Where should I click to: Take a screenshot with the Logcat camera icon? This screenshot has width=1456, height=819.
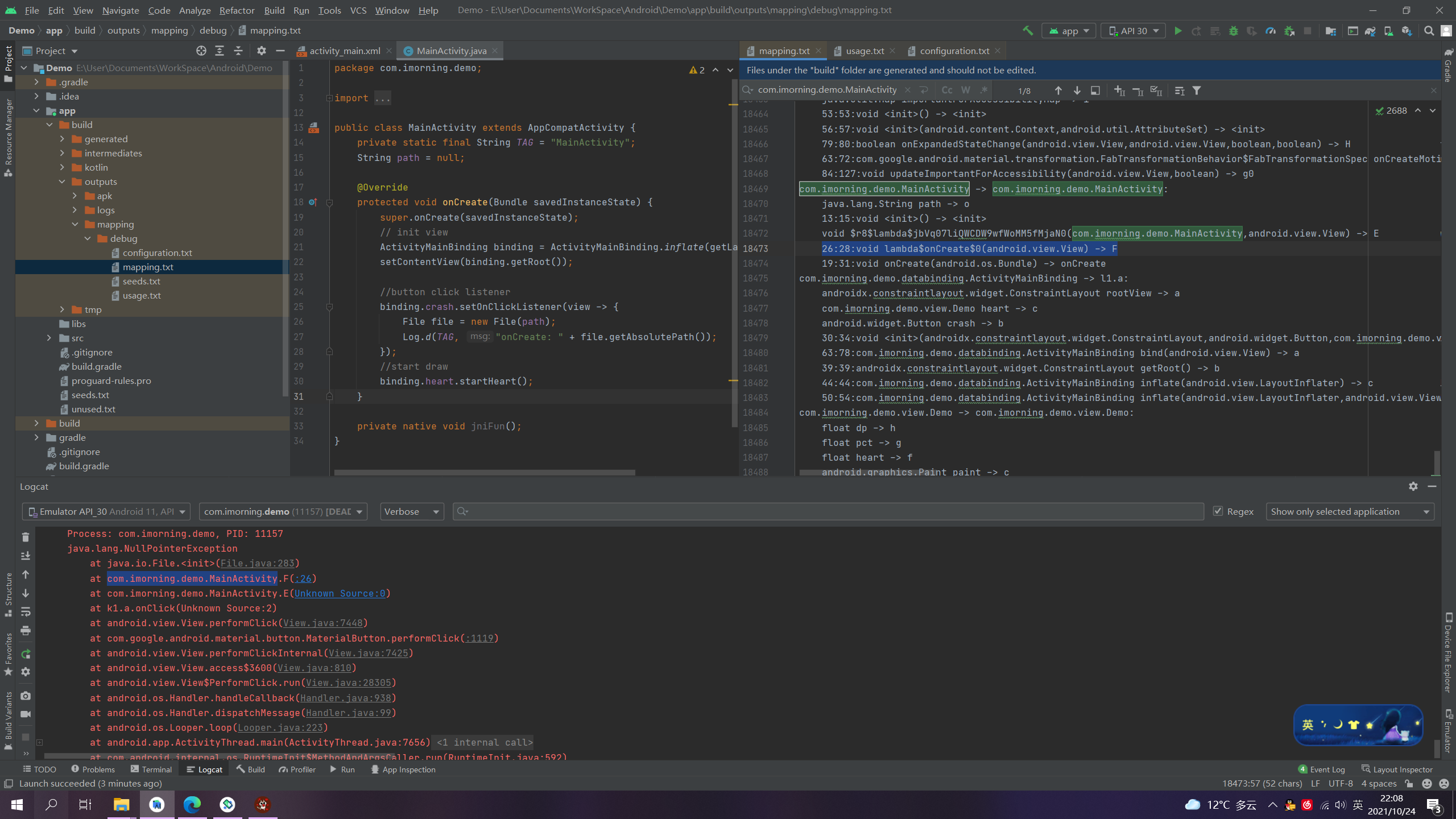[26, 695]
